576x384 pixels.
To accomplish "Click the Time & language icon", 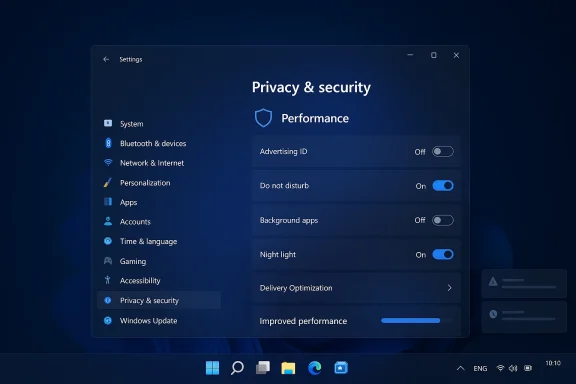I will coord(108,241).
